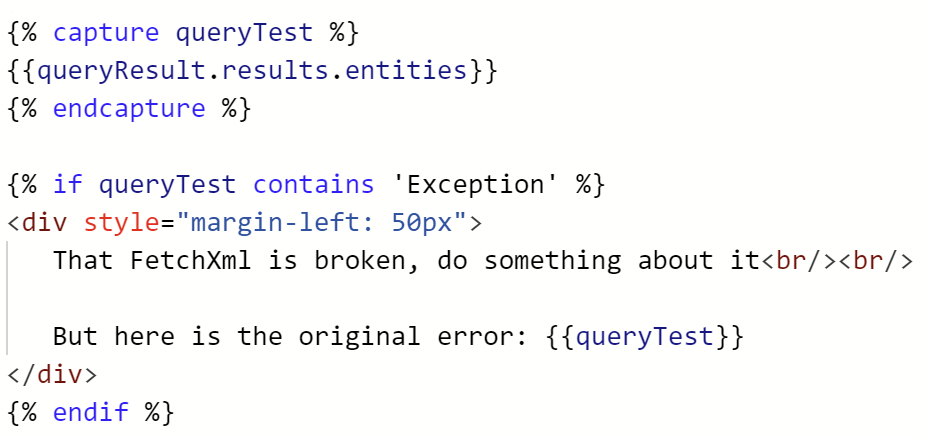Click the opening div tag name
Image resolution: width=926 pixels, height=438 pixels.
[x=45, y=223]
